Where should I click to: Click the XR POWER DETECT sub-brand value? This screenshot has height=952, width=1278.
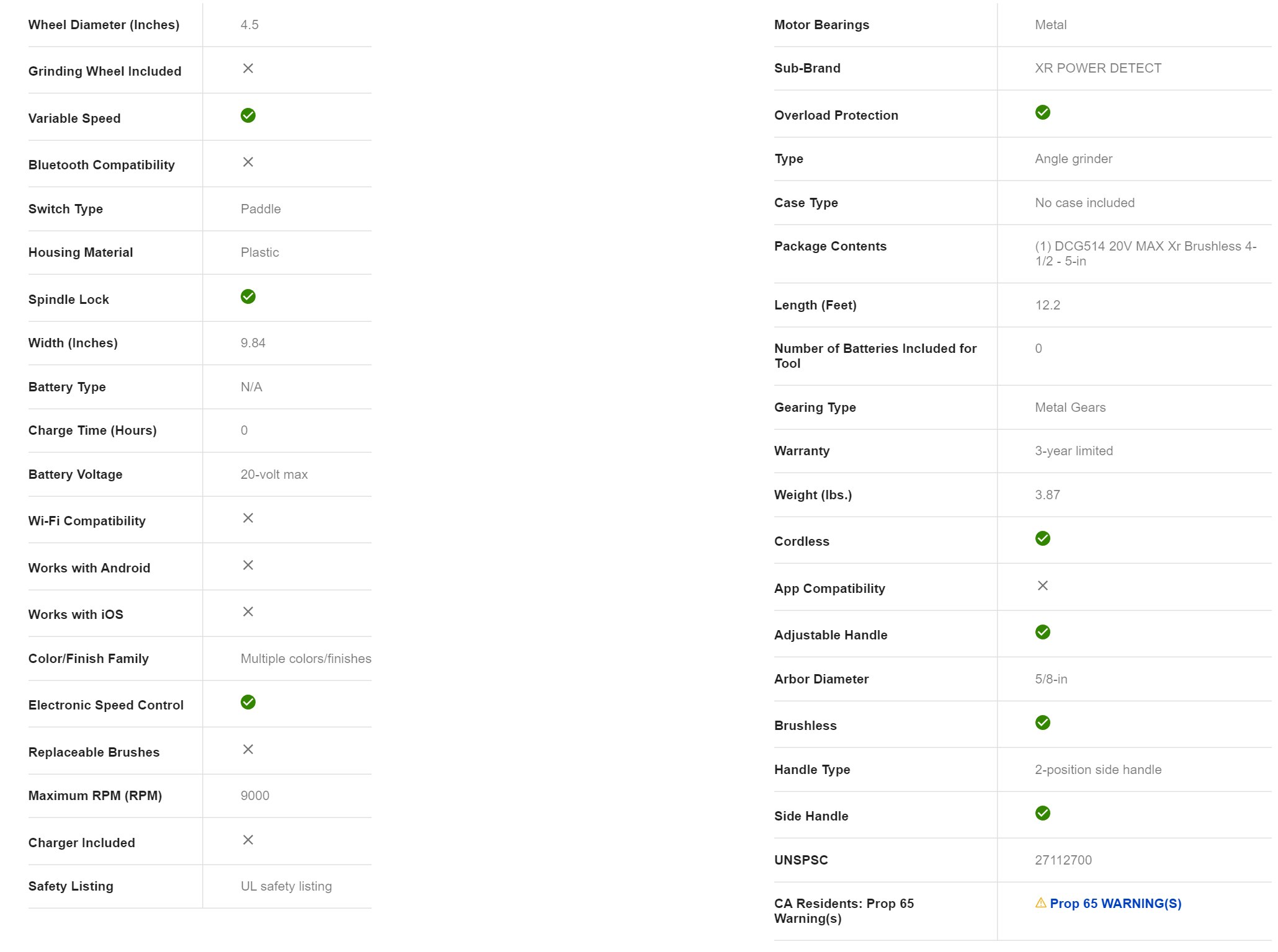(1097, 68)
